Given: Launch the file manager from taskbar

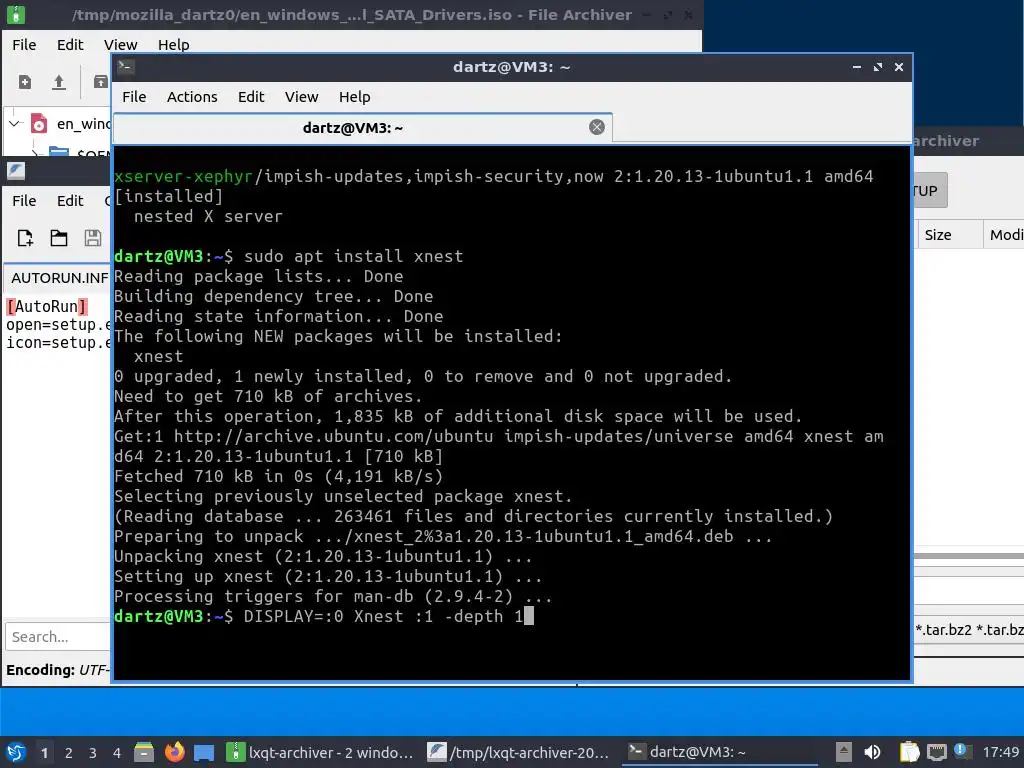Looking at the screenshot, I should pos(144,752).
